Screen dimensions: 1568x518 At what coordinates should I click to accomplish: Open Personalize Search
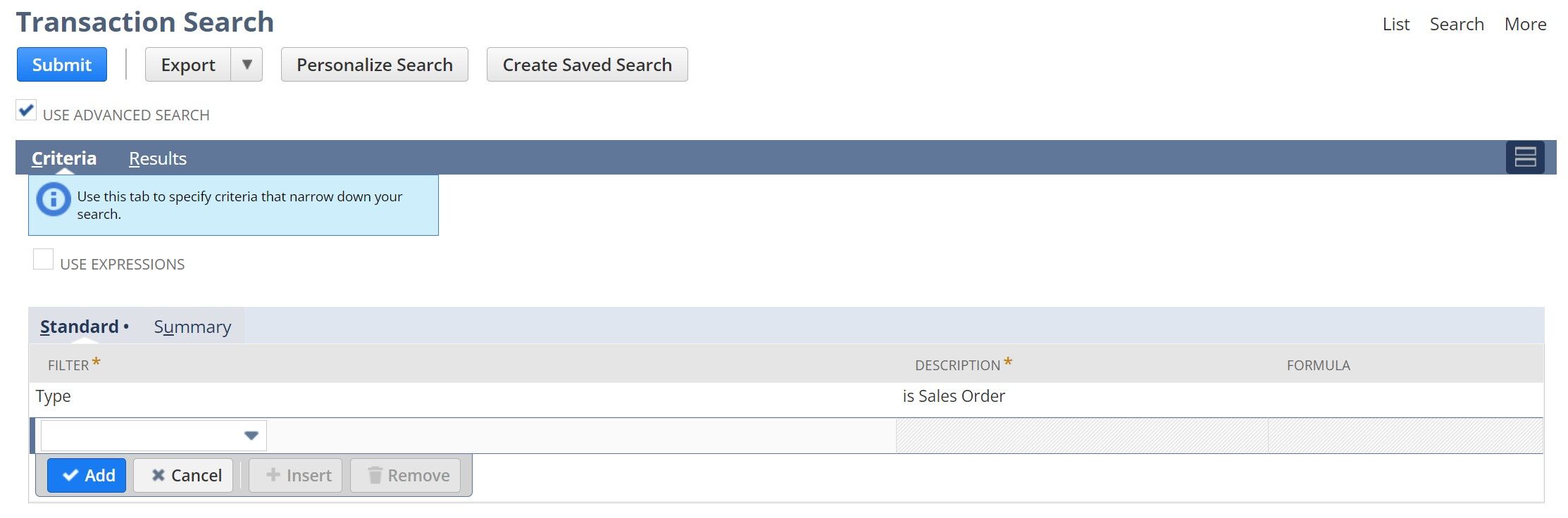coord(374,64)
